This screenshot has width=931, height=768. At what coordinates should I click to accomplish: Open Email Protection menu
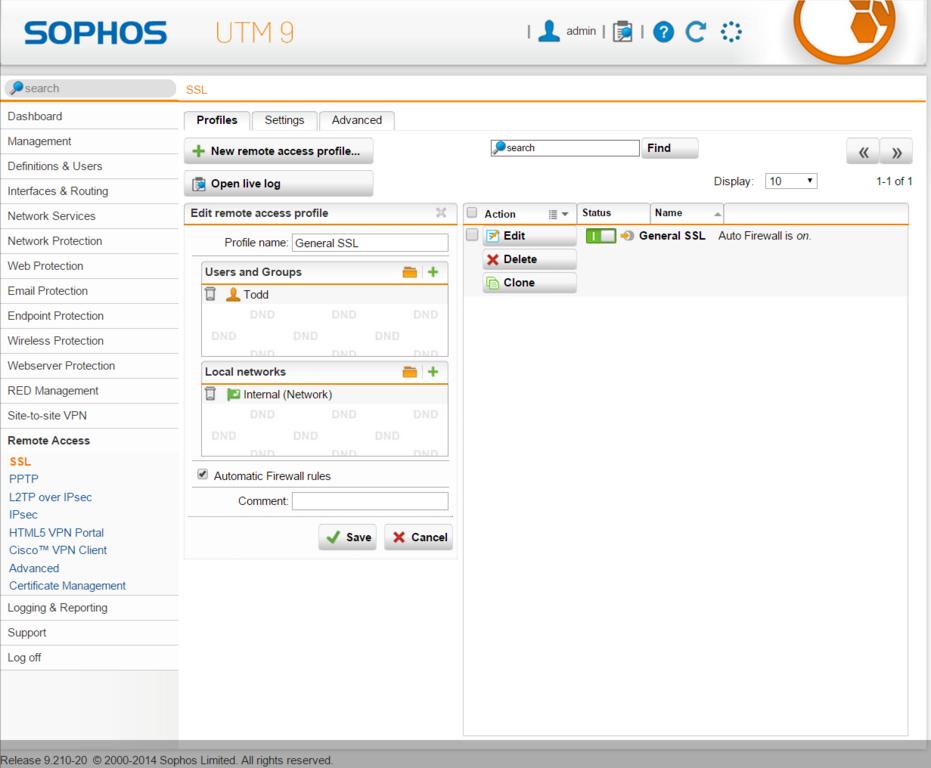pos(89,291)
